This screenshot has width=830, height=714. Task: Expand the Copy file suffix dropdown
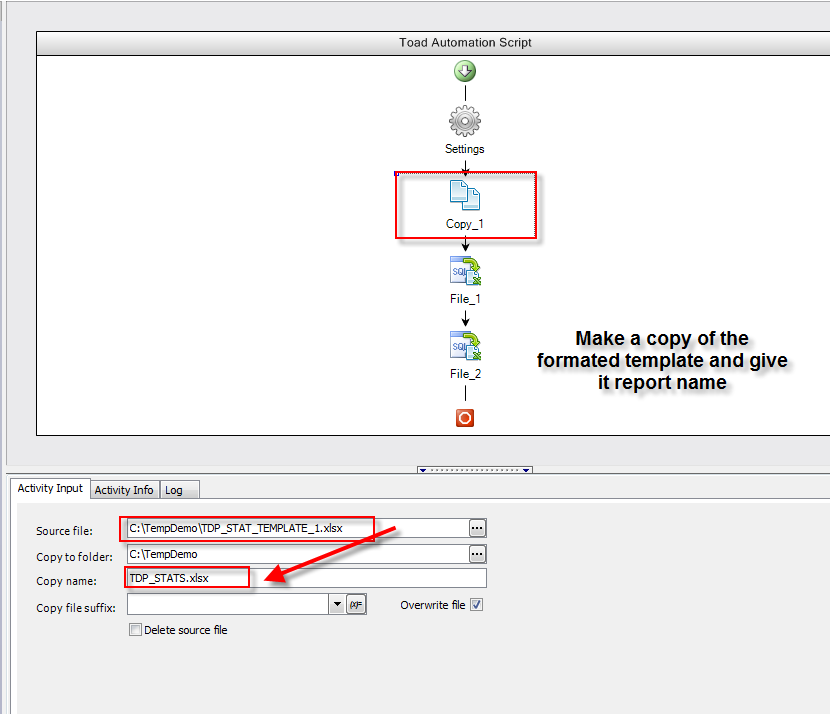pos(337,604)
